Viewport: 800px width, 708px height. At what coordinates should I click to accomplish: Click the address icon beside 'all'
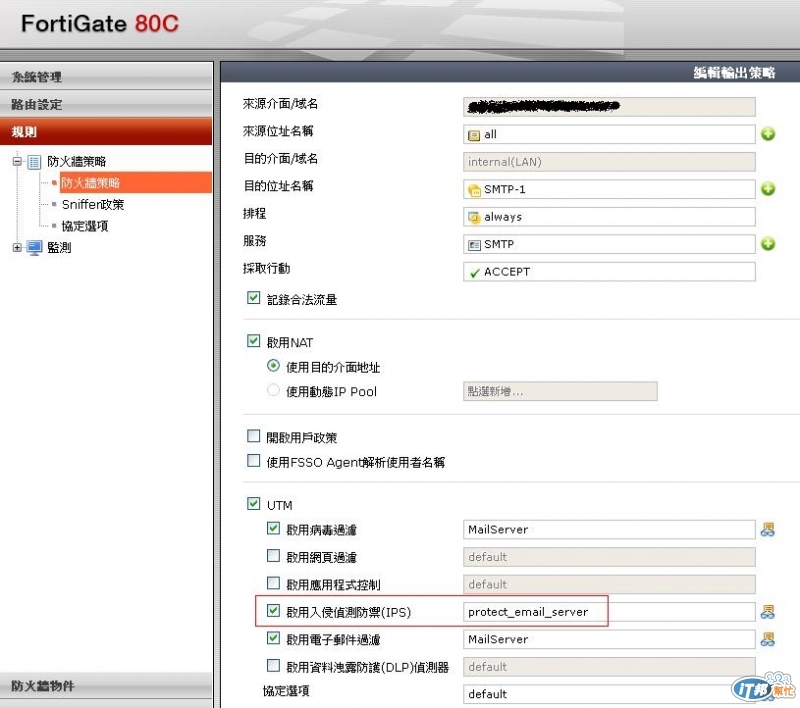click(474, 135)
